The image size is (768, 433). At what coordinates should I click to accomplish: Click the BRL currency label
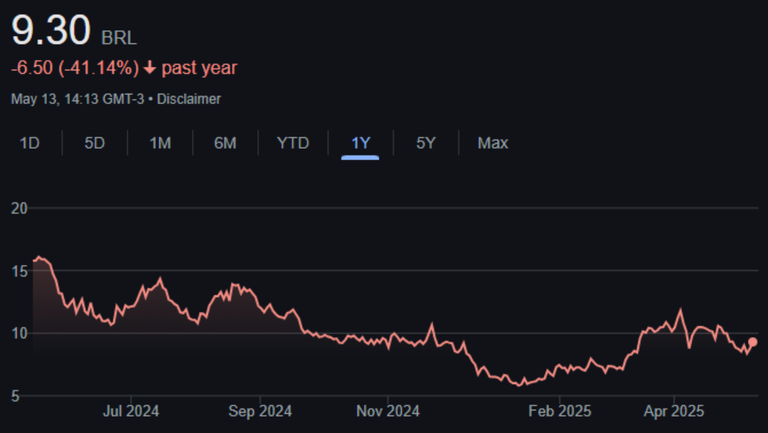pyautogui.click(x=119, y=38)
